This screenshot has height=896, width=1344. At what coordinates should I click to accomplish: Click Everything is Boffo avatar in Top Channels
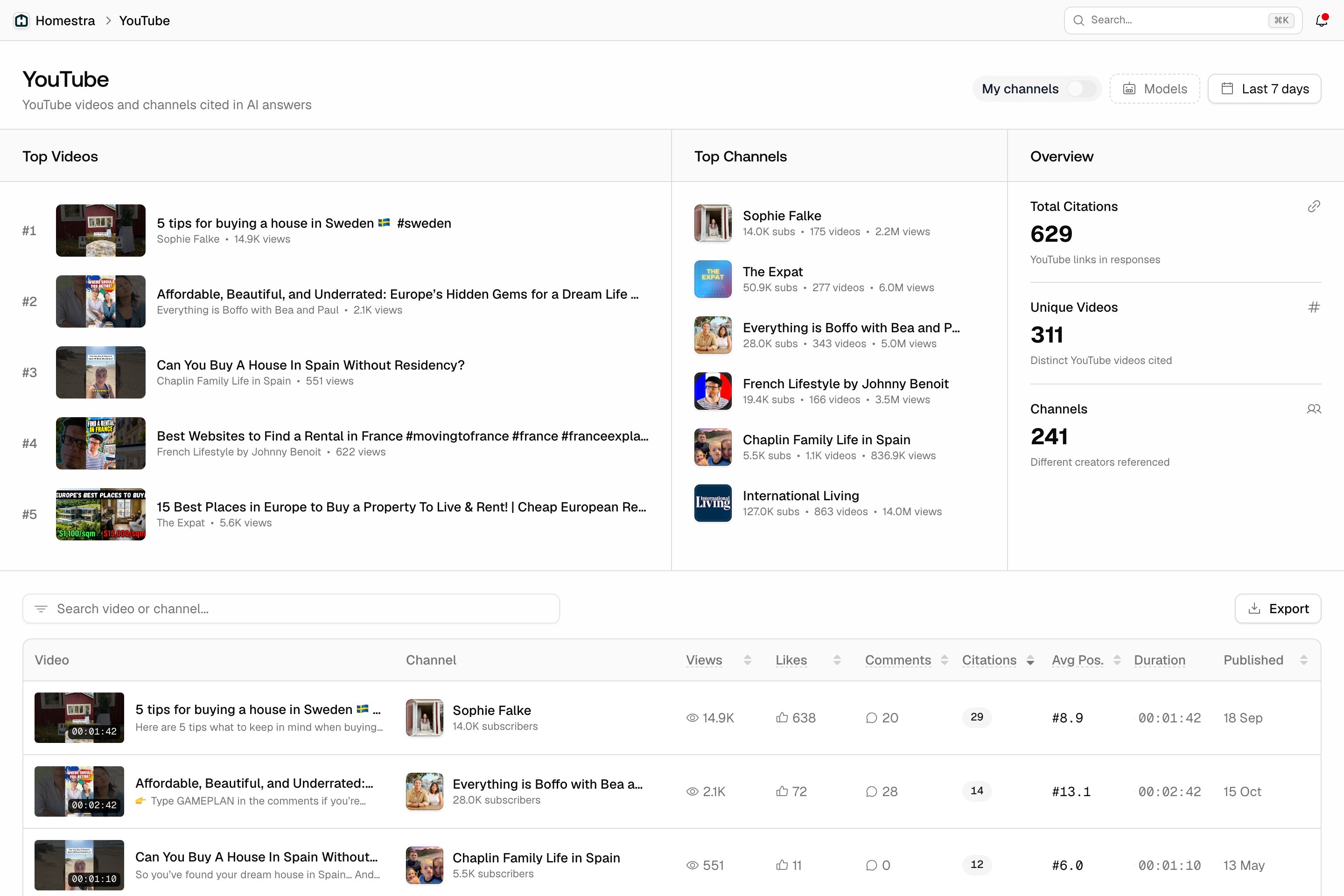coord(713,335)
